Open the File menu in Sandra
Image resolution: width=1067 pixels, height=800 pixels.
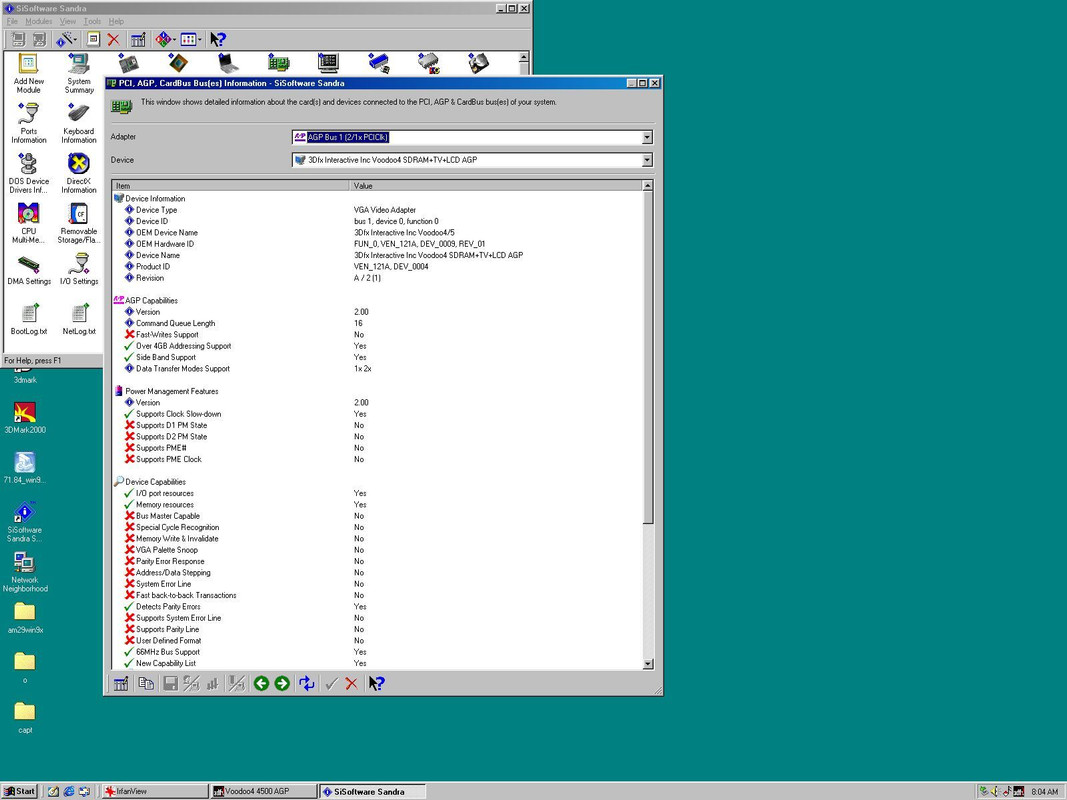(x=12, y=22)
